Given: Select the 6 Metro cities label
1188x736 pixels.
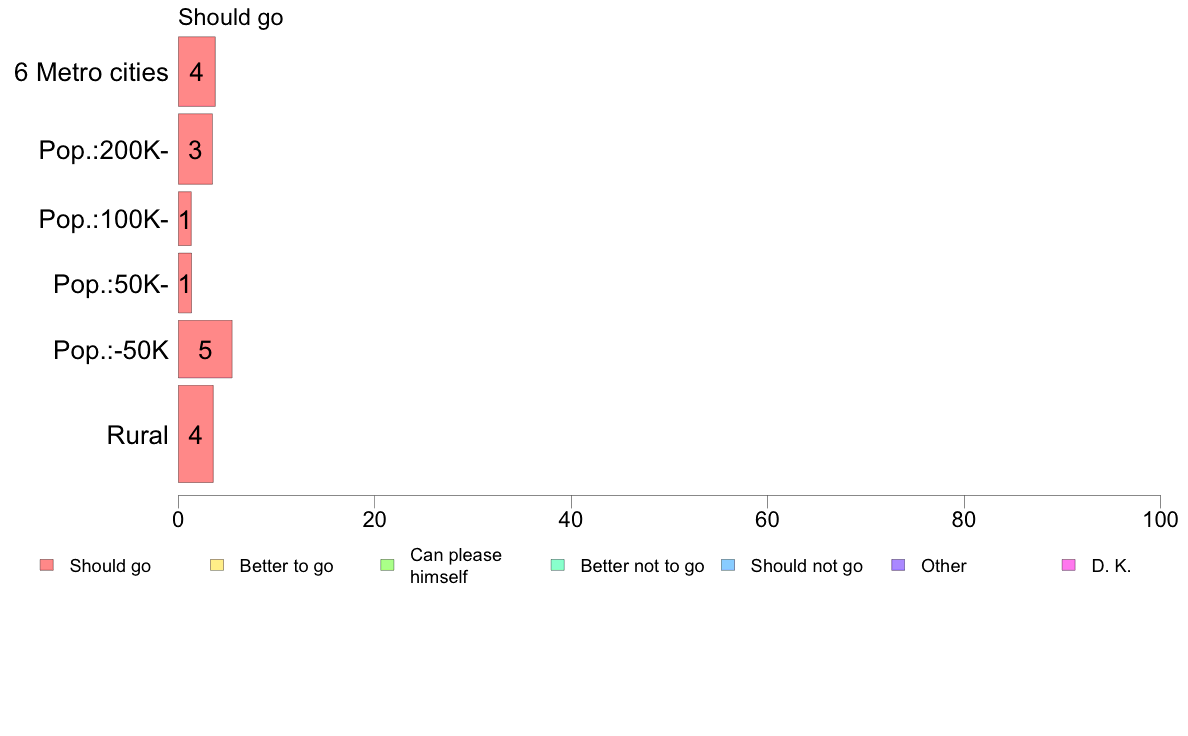Looking at the screenshot, I should click(91, 73).
